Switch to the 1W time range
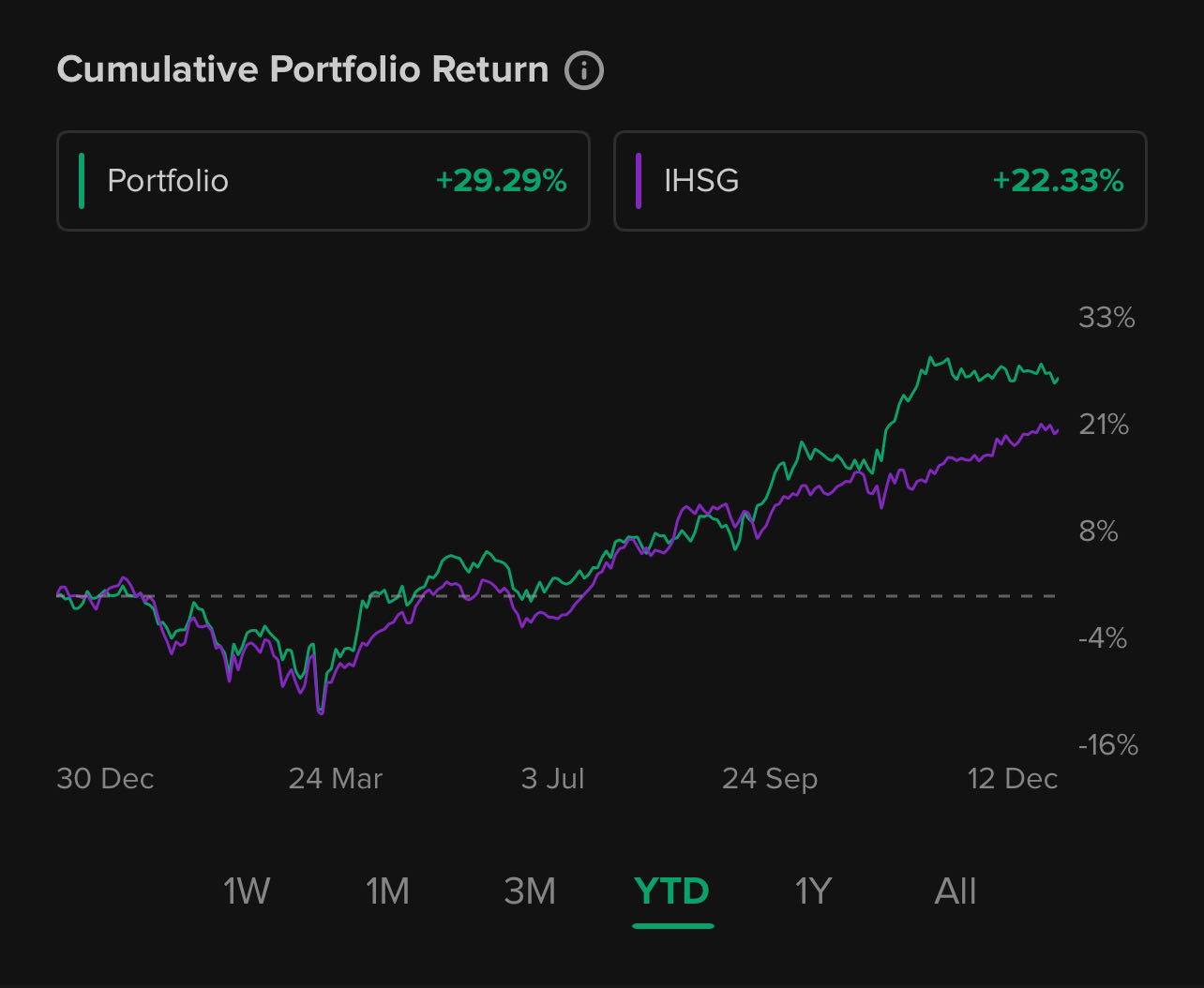This screenshot has height=988, width=1204. click(247, 891)
